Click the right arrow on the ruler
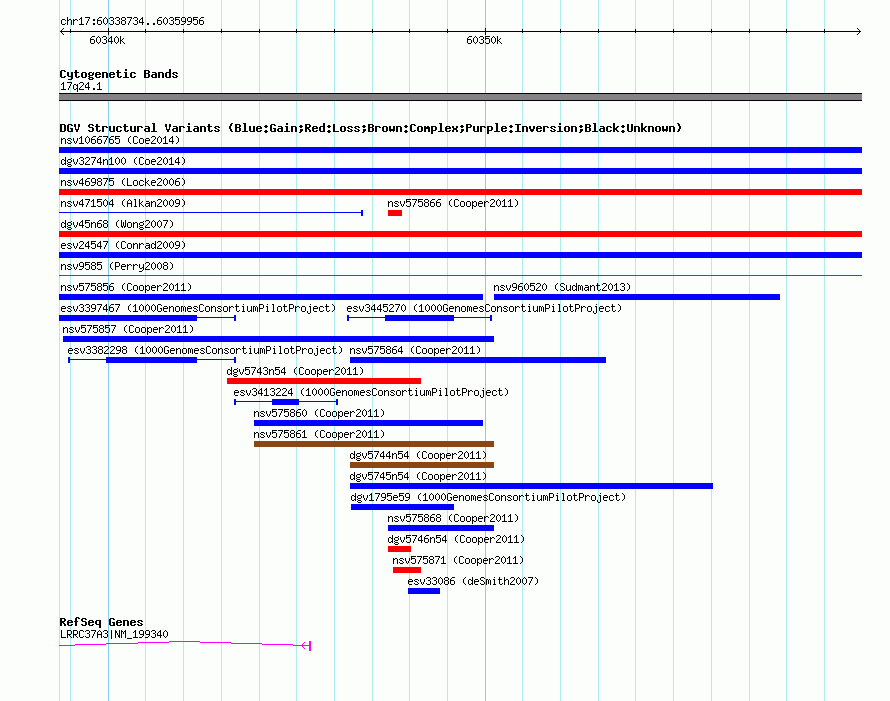The height and width of the screenshot is (701, 890). [x=858, y=31]
